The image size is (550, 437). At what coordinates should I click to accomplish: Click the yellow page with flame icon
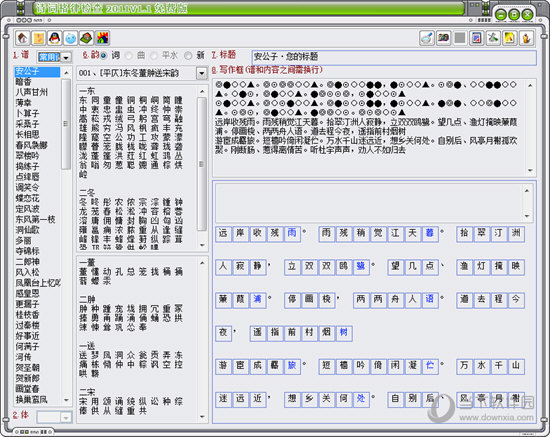509,38
